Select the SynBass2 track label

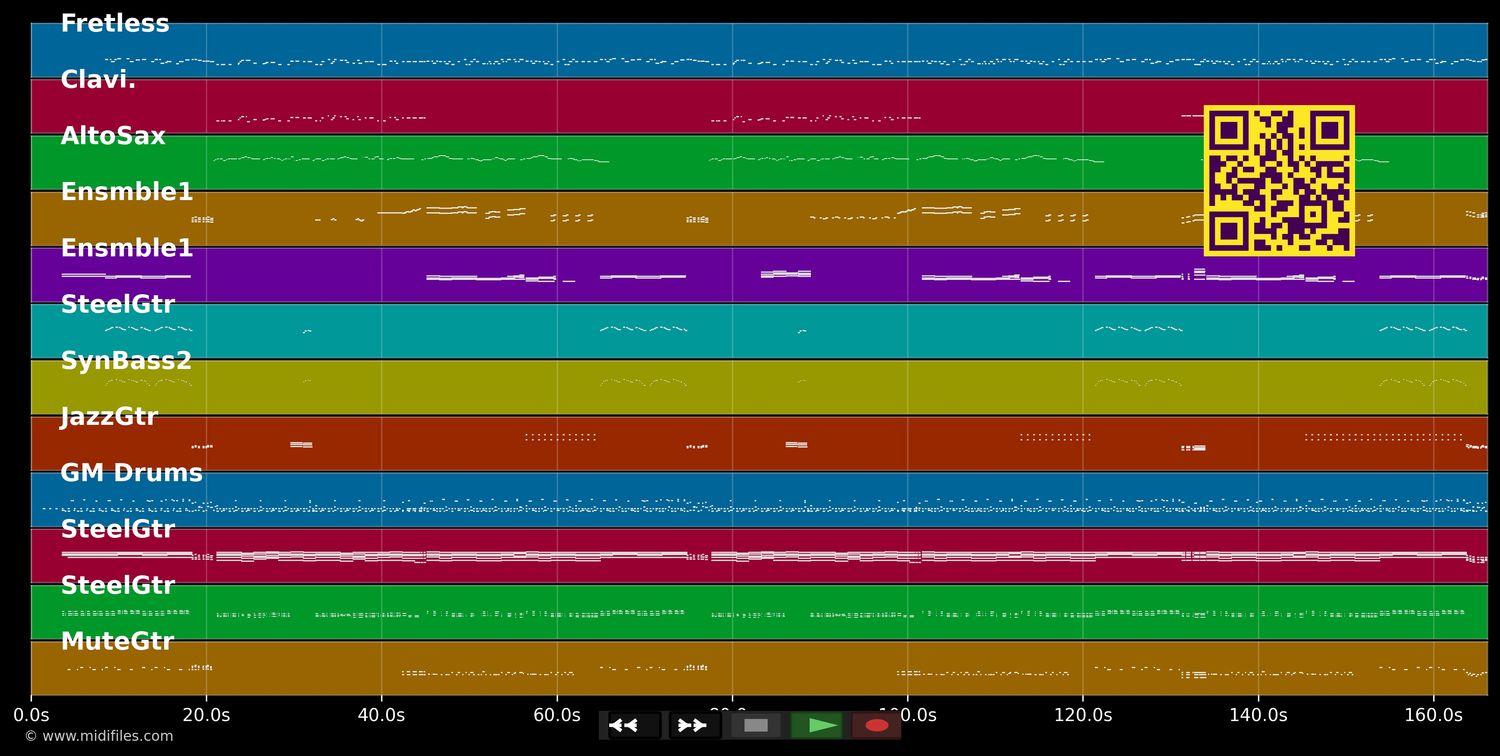126,361
